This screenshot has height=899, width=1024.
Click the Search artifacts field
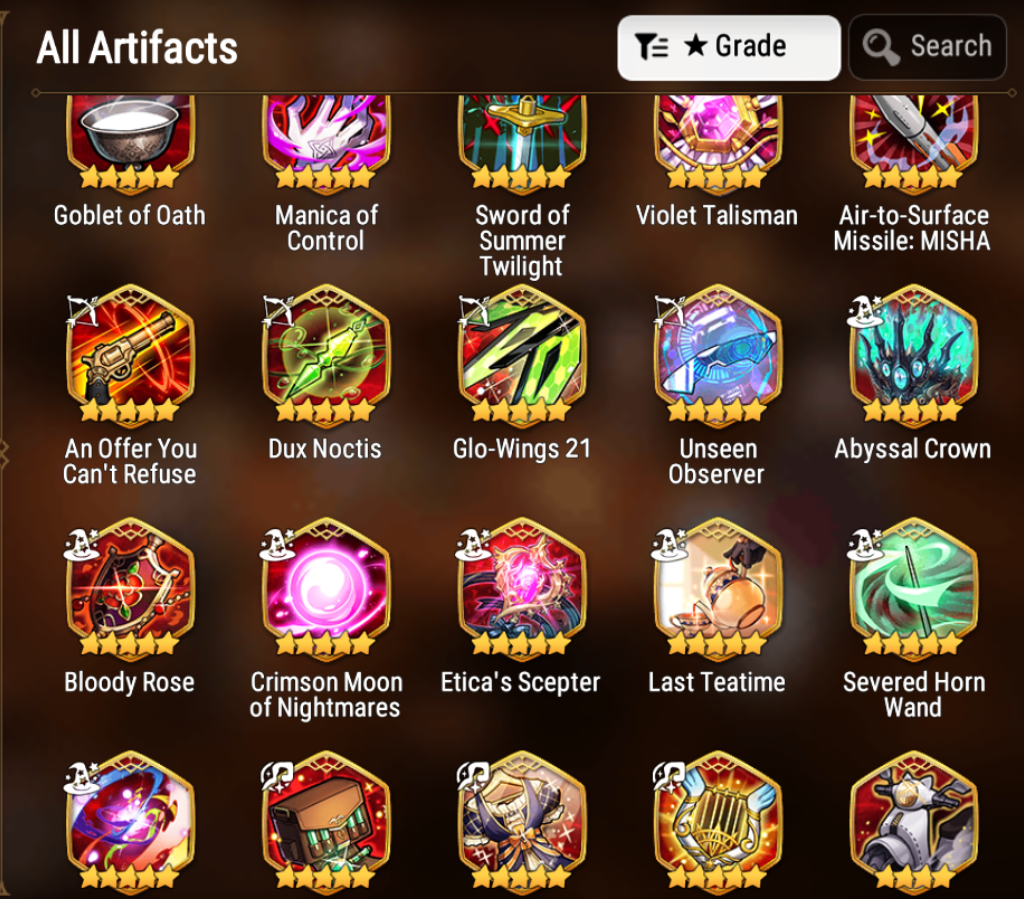927,48
